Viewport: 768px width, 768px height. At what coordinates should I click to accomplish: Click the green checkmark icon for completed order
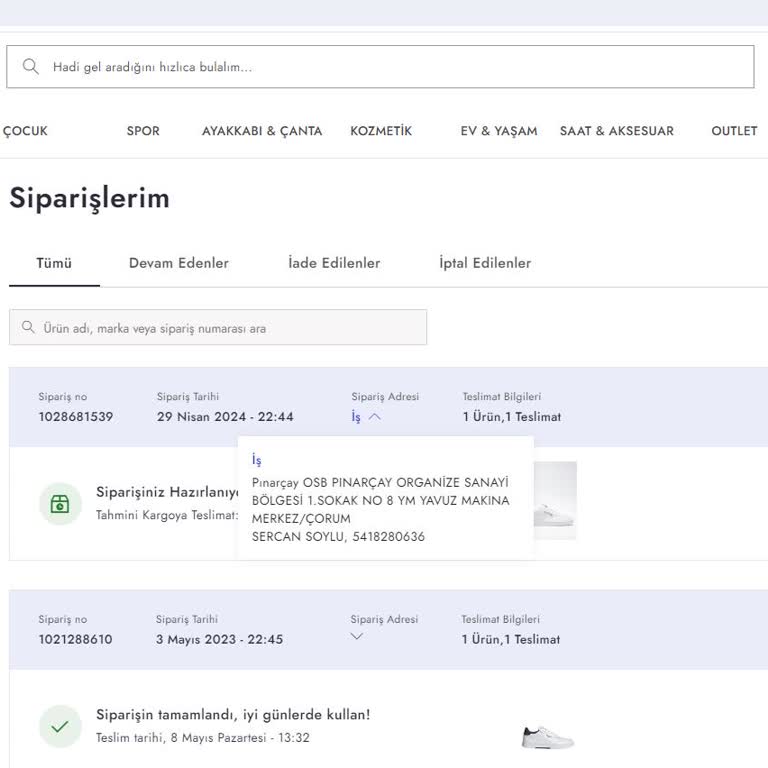click(60, 726)
